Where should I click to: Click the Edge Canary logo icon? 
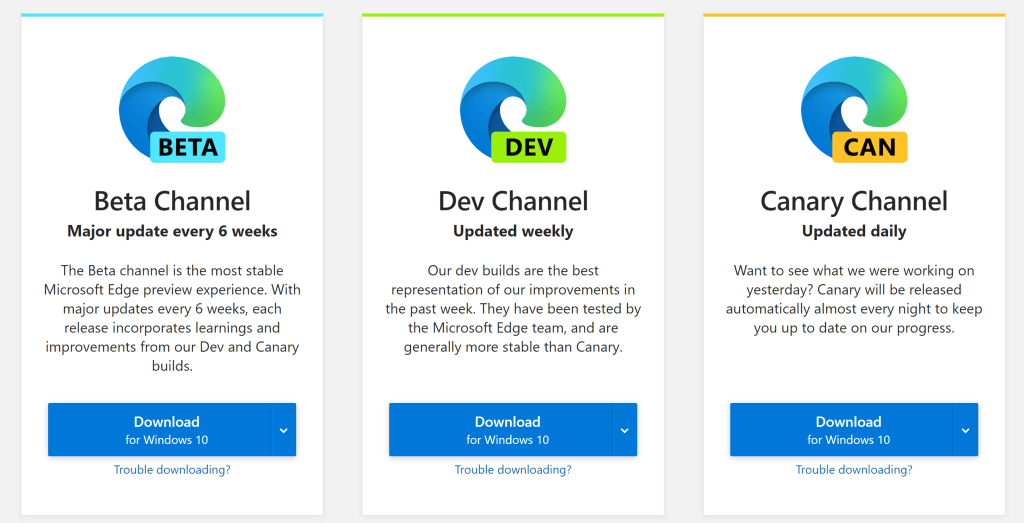854,109
